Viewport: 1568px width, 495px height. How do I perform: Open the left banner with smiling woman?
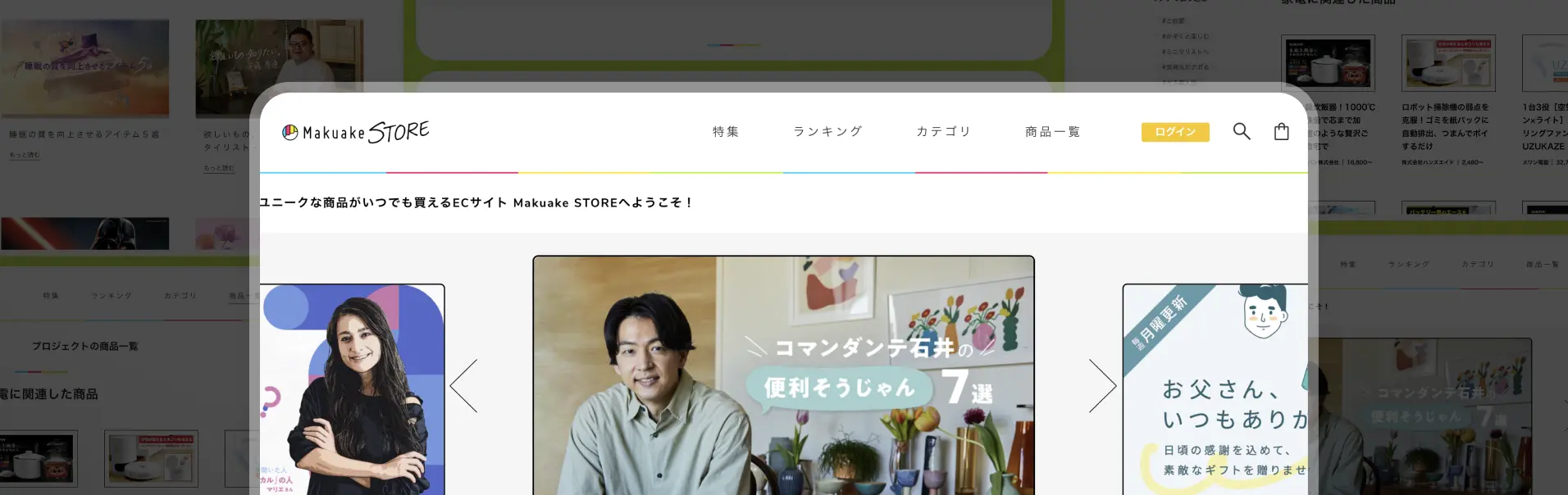click(353, 389)
